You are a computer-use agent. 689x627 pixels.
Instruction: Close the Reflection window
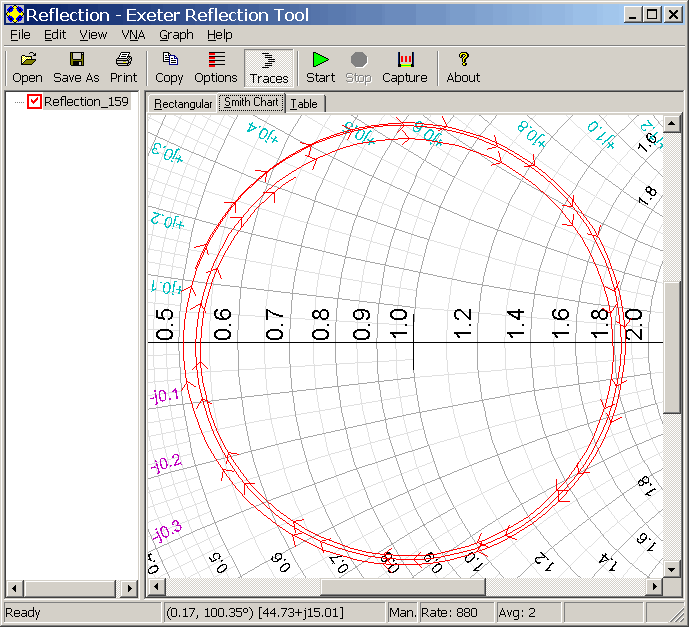click(673, 15)
